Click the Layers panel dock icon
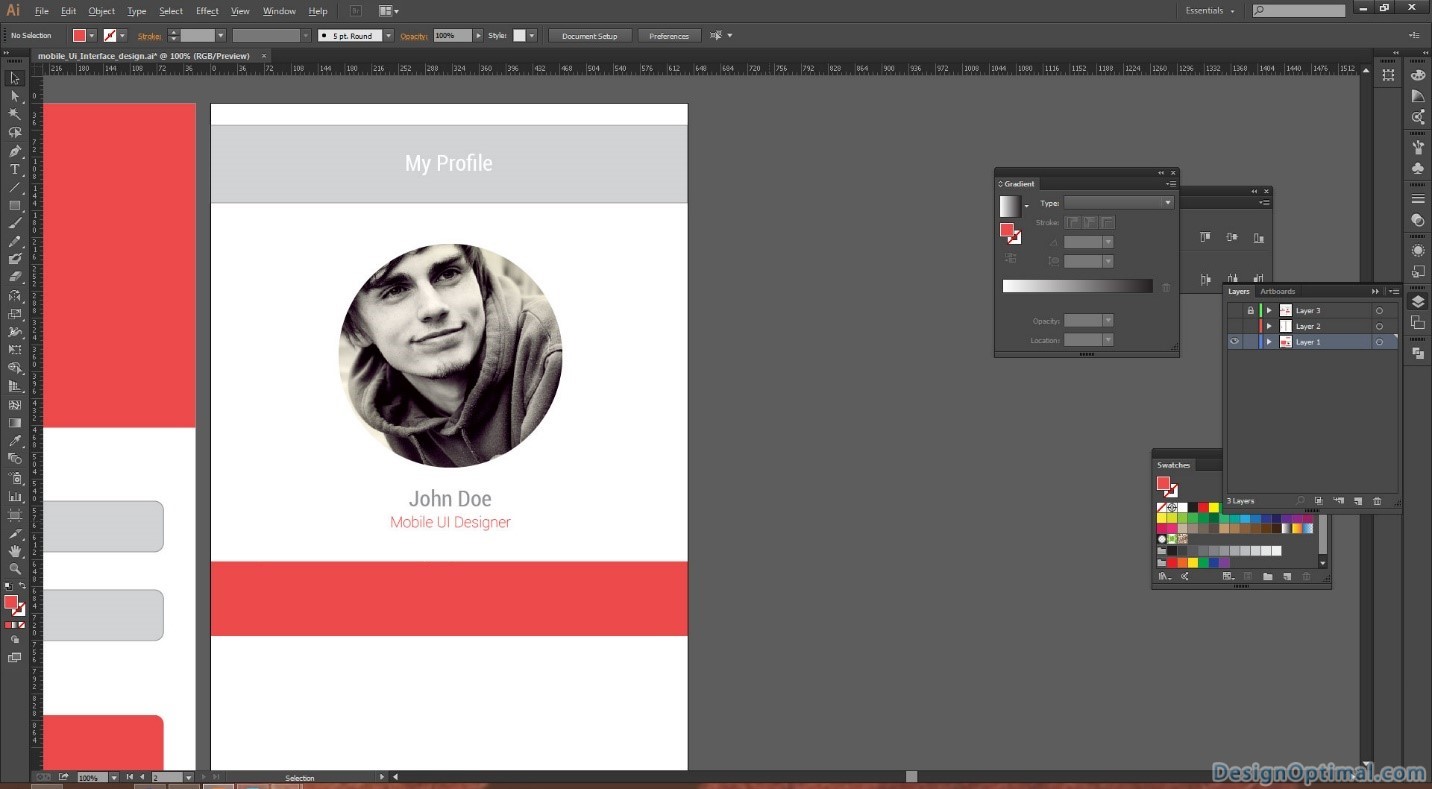1432x789 pixels. (1418, 301)
